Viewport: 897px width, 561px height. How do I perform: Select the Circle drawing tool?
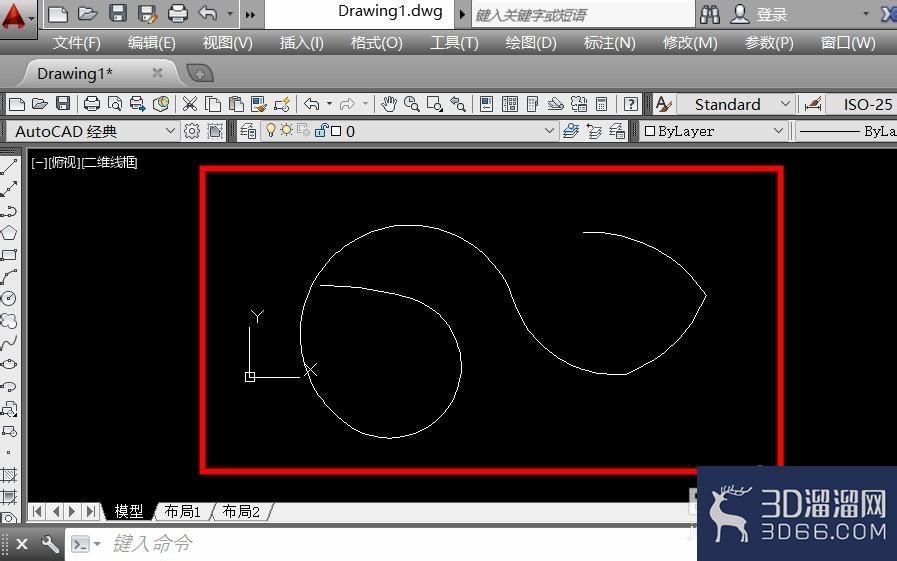9,298
